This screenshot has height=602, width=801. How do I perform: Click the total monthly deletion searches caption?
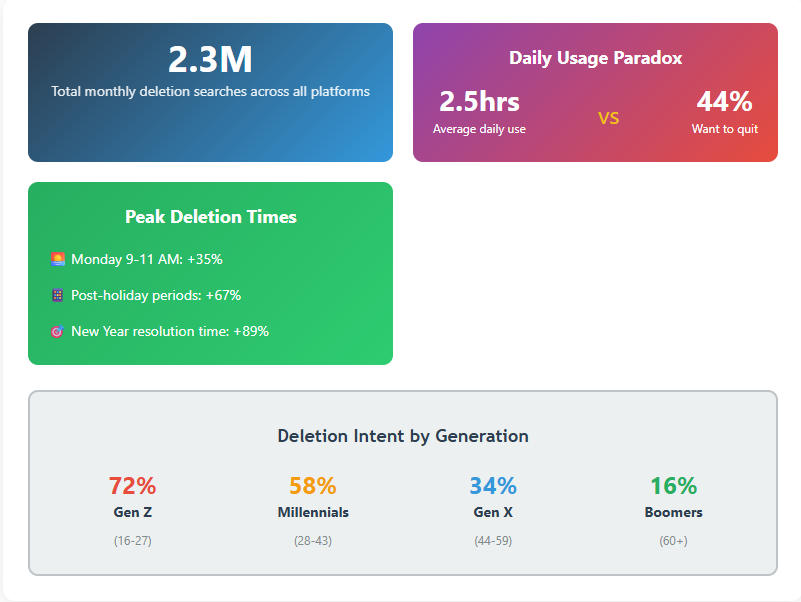[x=210, y=92]
